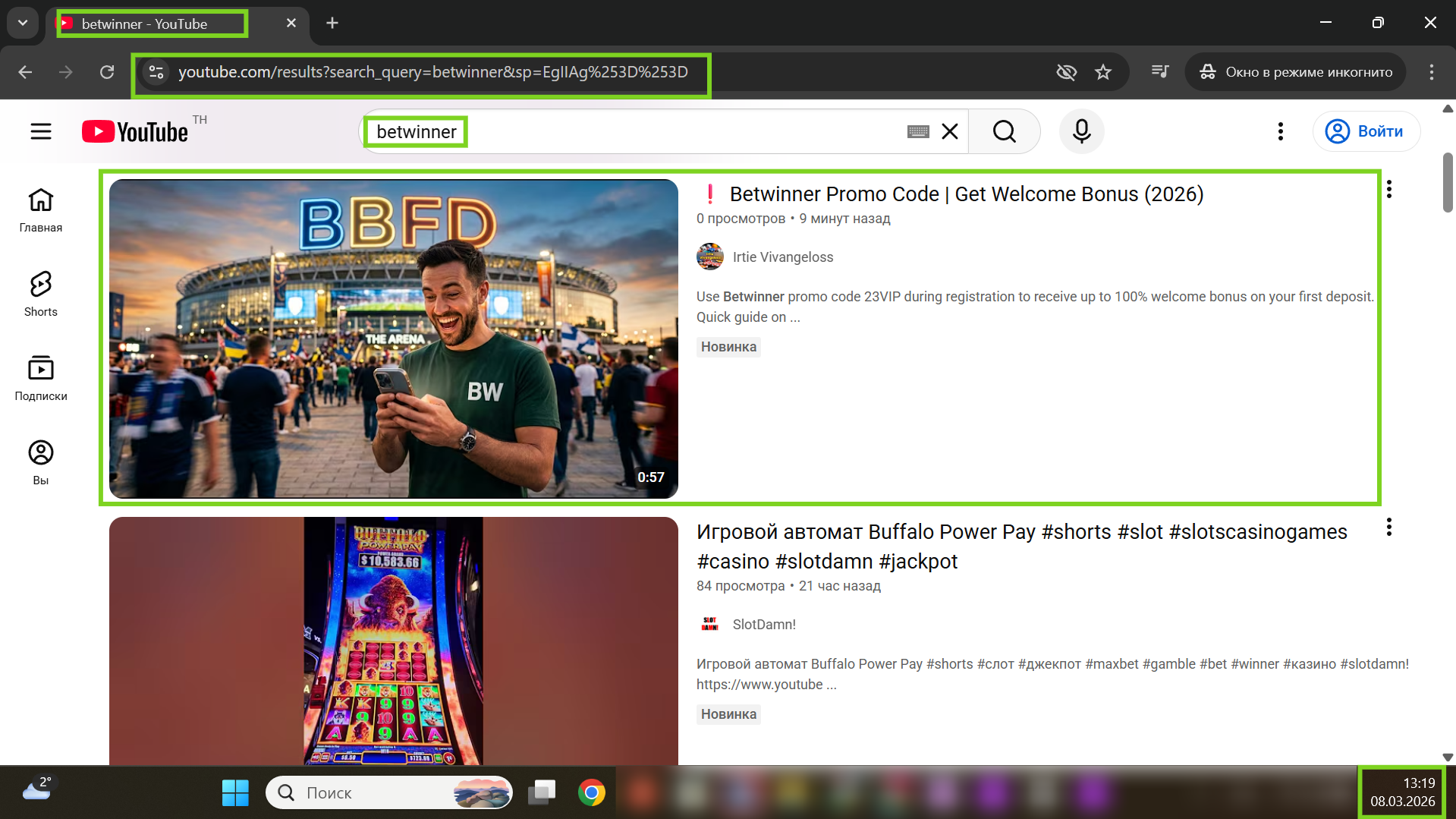Bookmark this page with the star icon
The width and height of the screenshot is (1456, 819).
(x=1102, y=72)
